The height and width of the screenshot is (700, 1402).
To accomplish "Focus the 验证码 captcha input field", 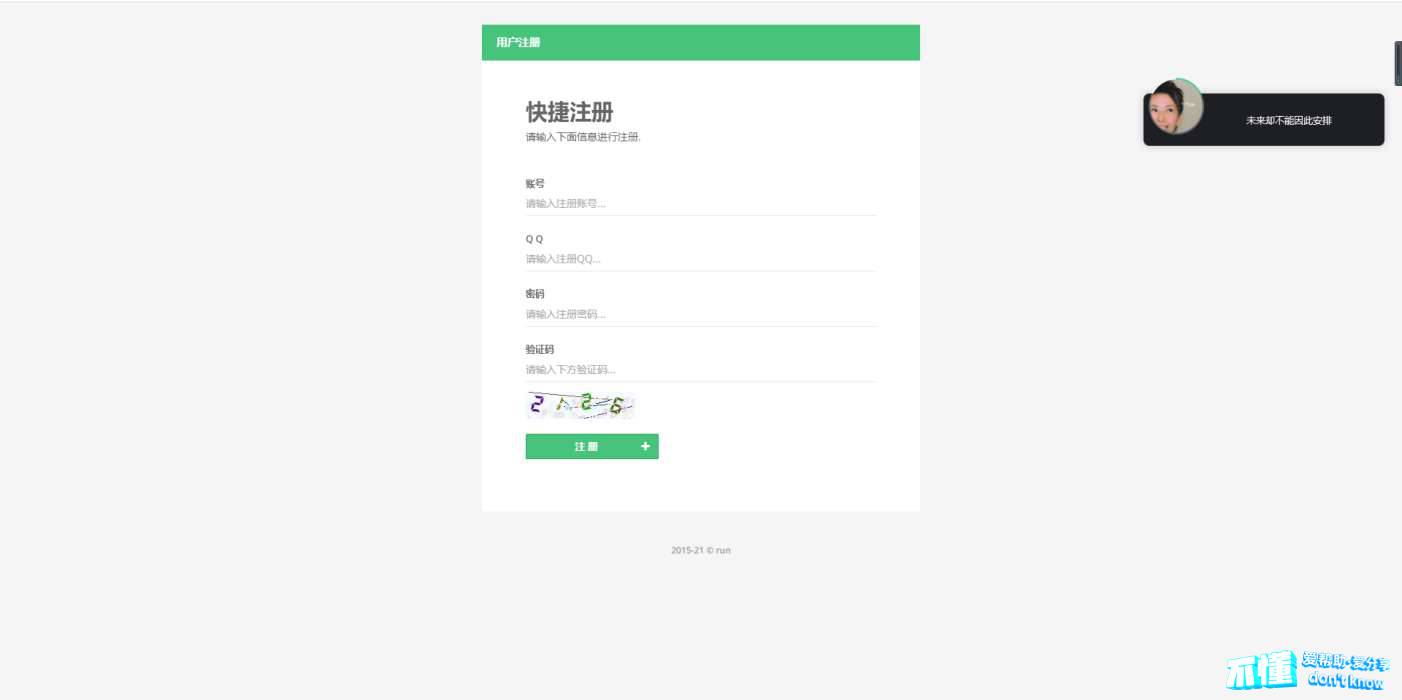I will pyautogui.click(x=701, y=370).
